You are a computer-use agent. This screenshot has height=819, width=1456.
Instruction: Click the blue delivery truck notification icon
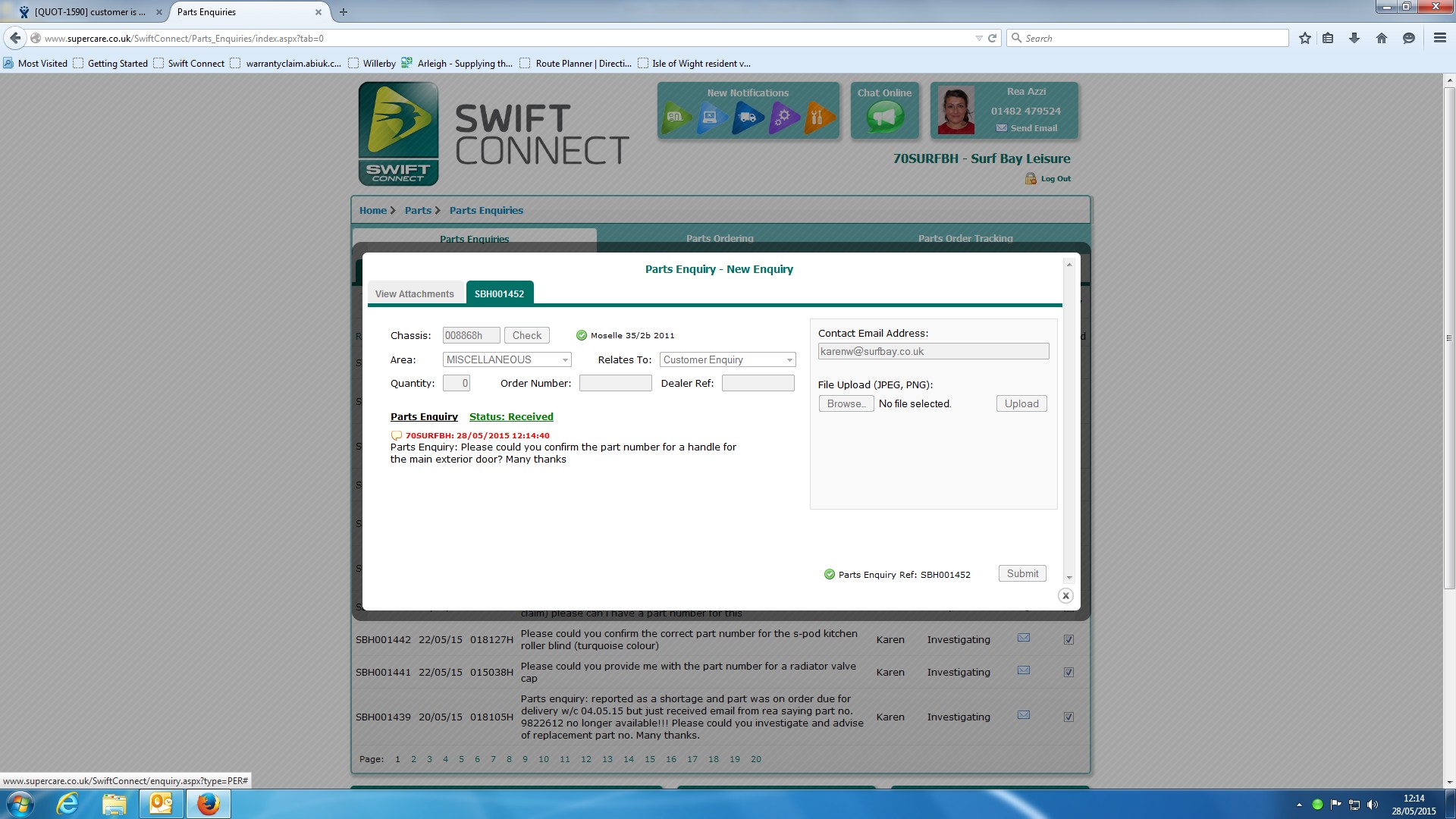tap(747, 118)
